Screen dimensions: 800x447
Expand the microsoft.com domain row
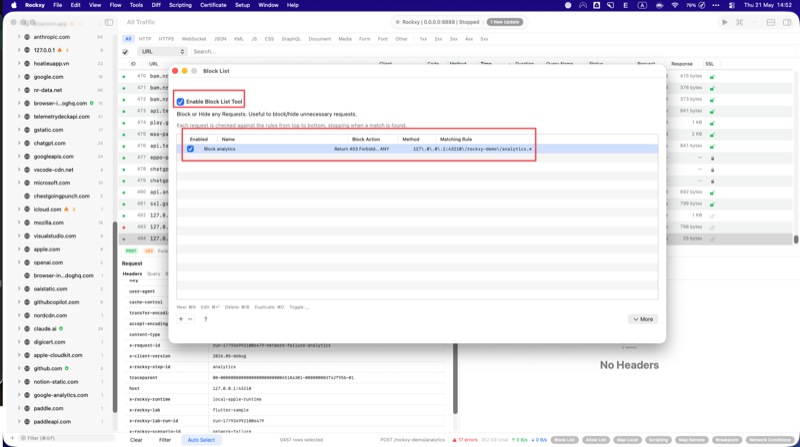(19, 183)
